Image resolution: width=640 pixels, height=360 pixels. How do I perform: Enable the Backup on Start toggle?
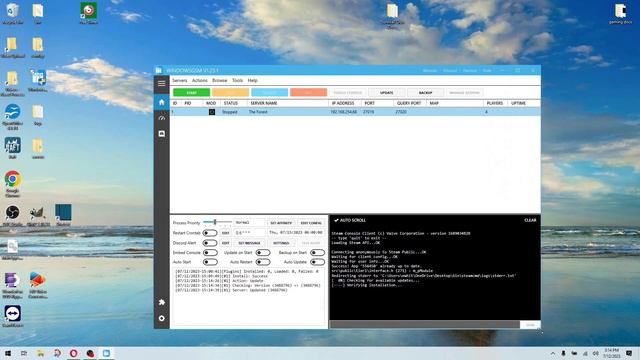[317, 253]
